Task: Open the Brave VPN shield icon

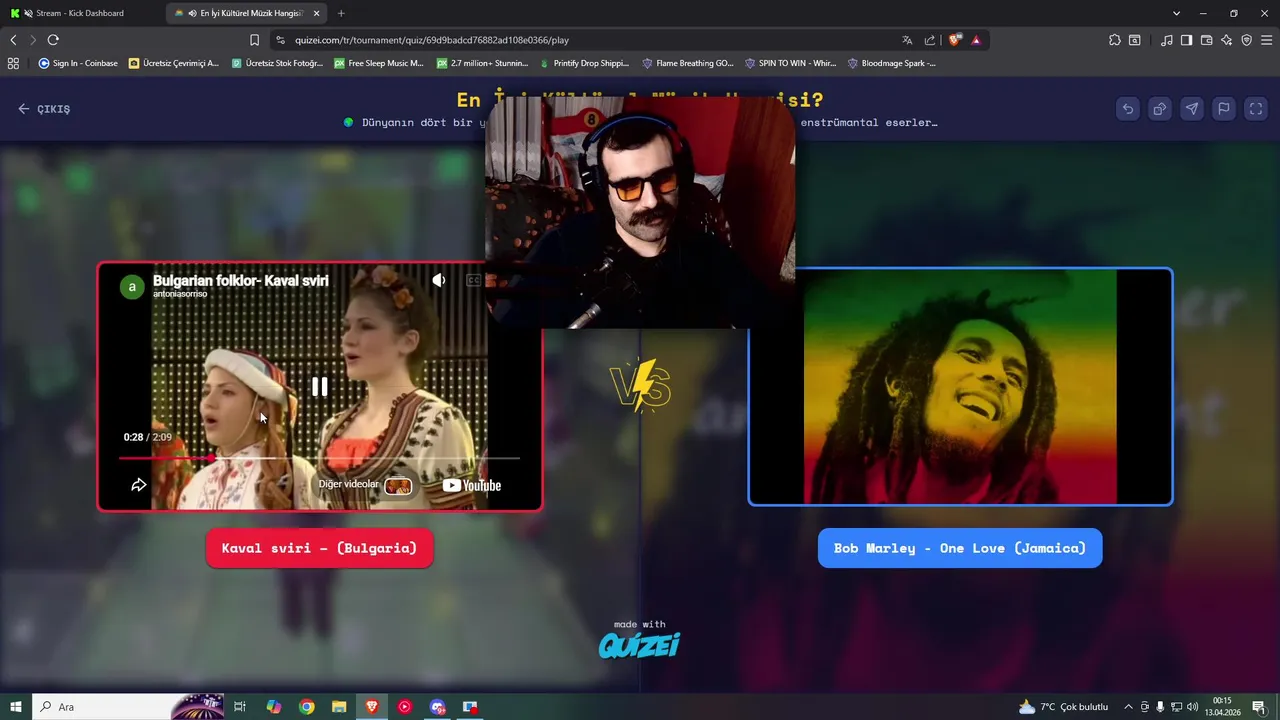Action: pos(1247,40)
